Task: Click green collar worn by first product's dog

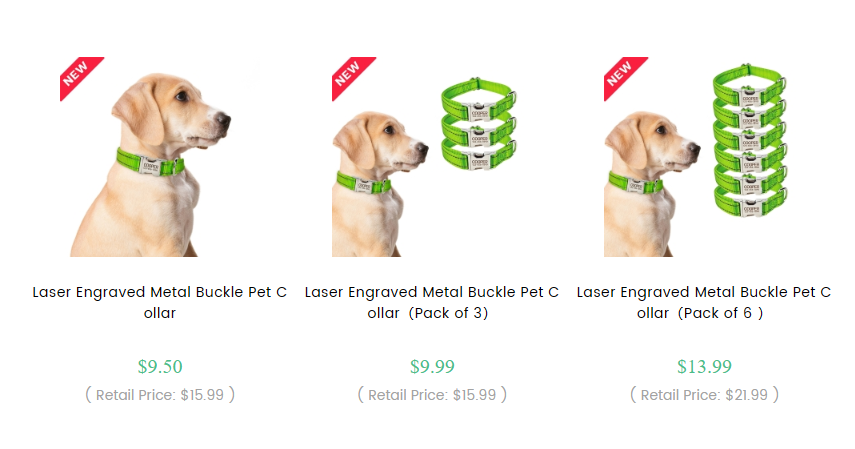Action: 150,162
